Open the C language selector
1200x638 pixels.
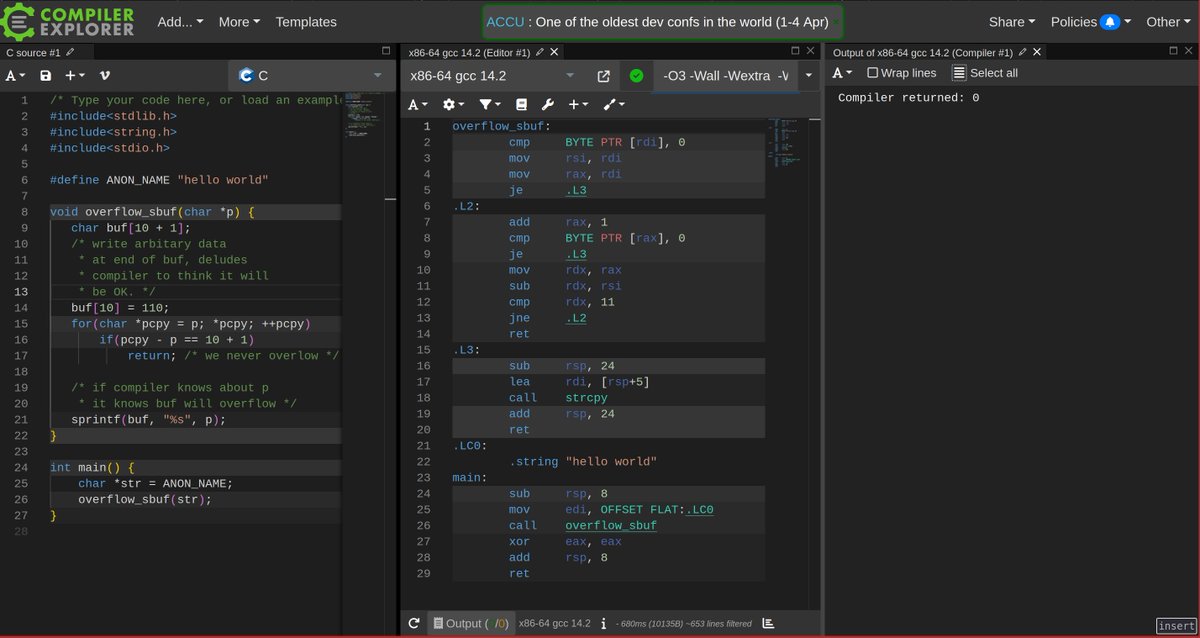pos(312,75)
